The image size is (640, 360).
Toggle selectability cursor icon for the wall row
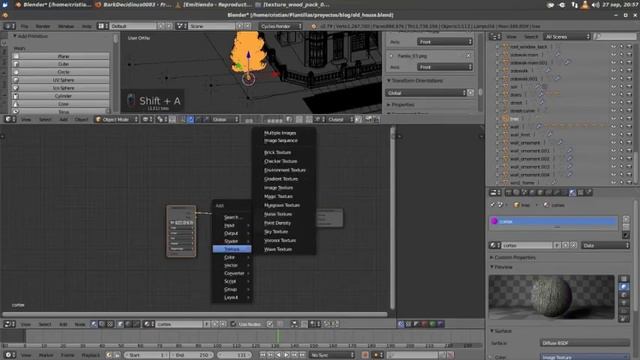tap(621, 127)
